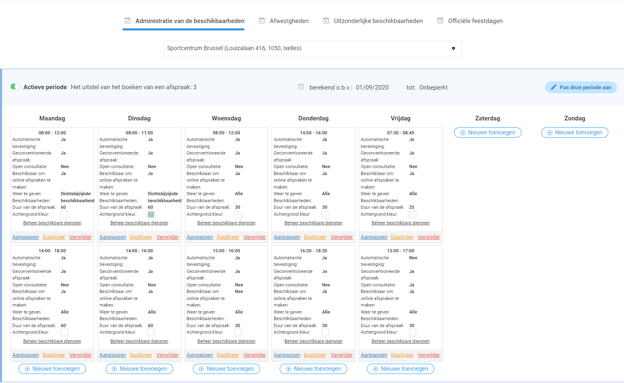Viewport: 624px width, 383px height.
Task: Add new slot for Zondag
Action: (x=575, y=133)
